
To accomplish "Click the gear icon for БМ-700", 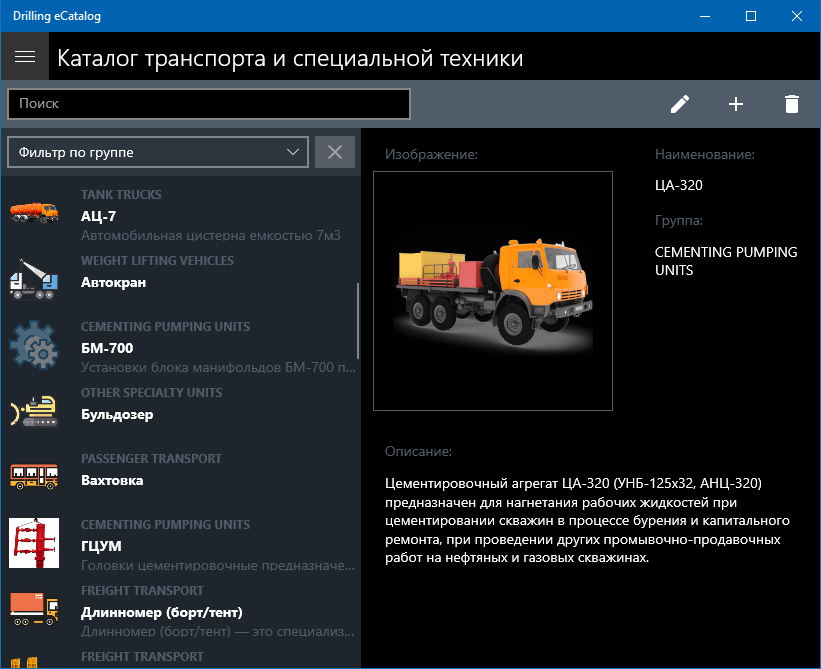I will pos(34,345).
